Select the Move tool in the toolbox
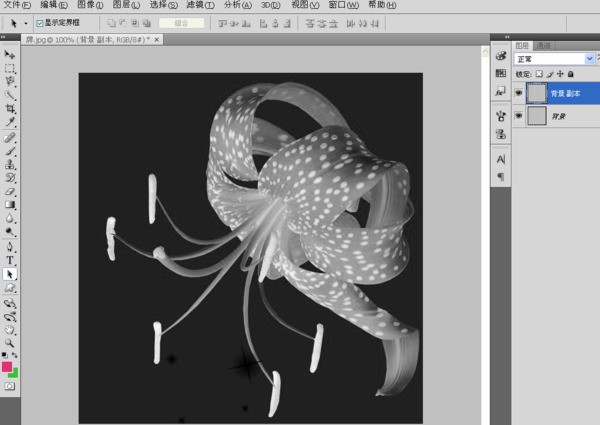 10,54
